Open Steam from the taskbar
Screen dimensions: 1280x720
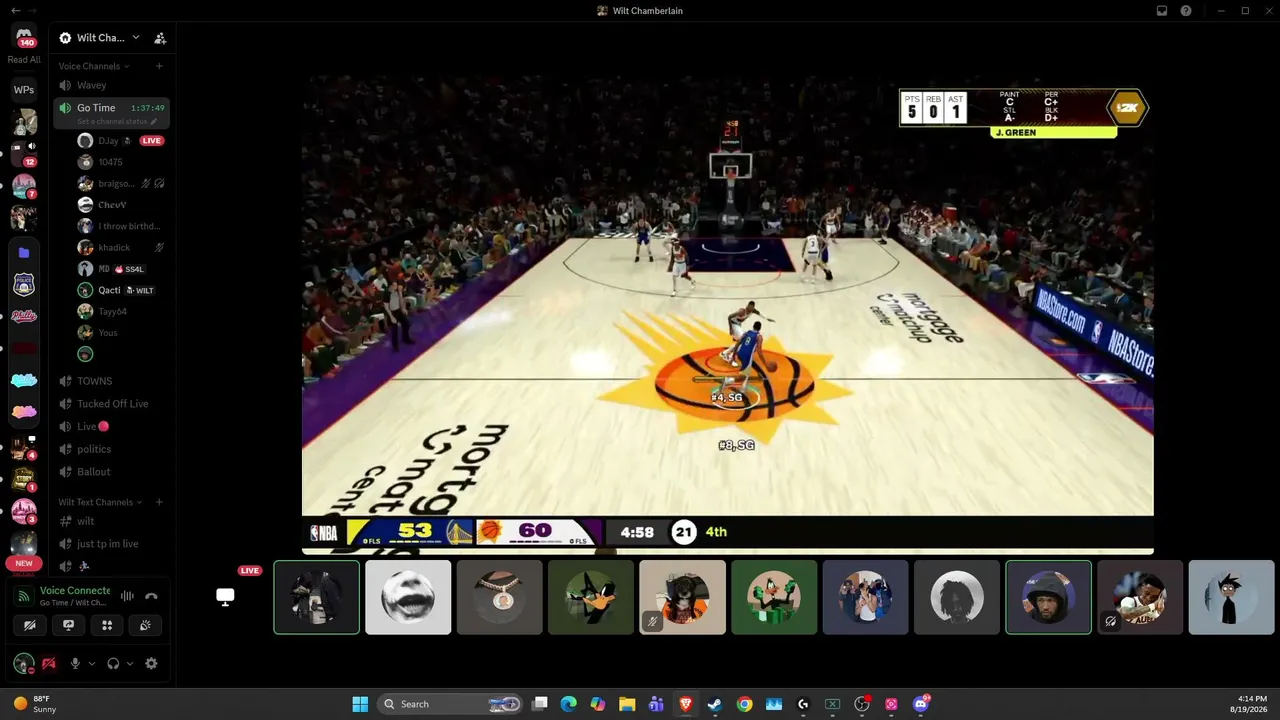click(x=715, y=704)
